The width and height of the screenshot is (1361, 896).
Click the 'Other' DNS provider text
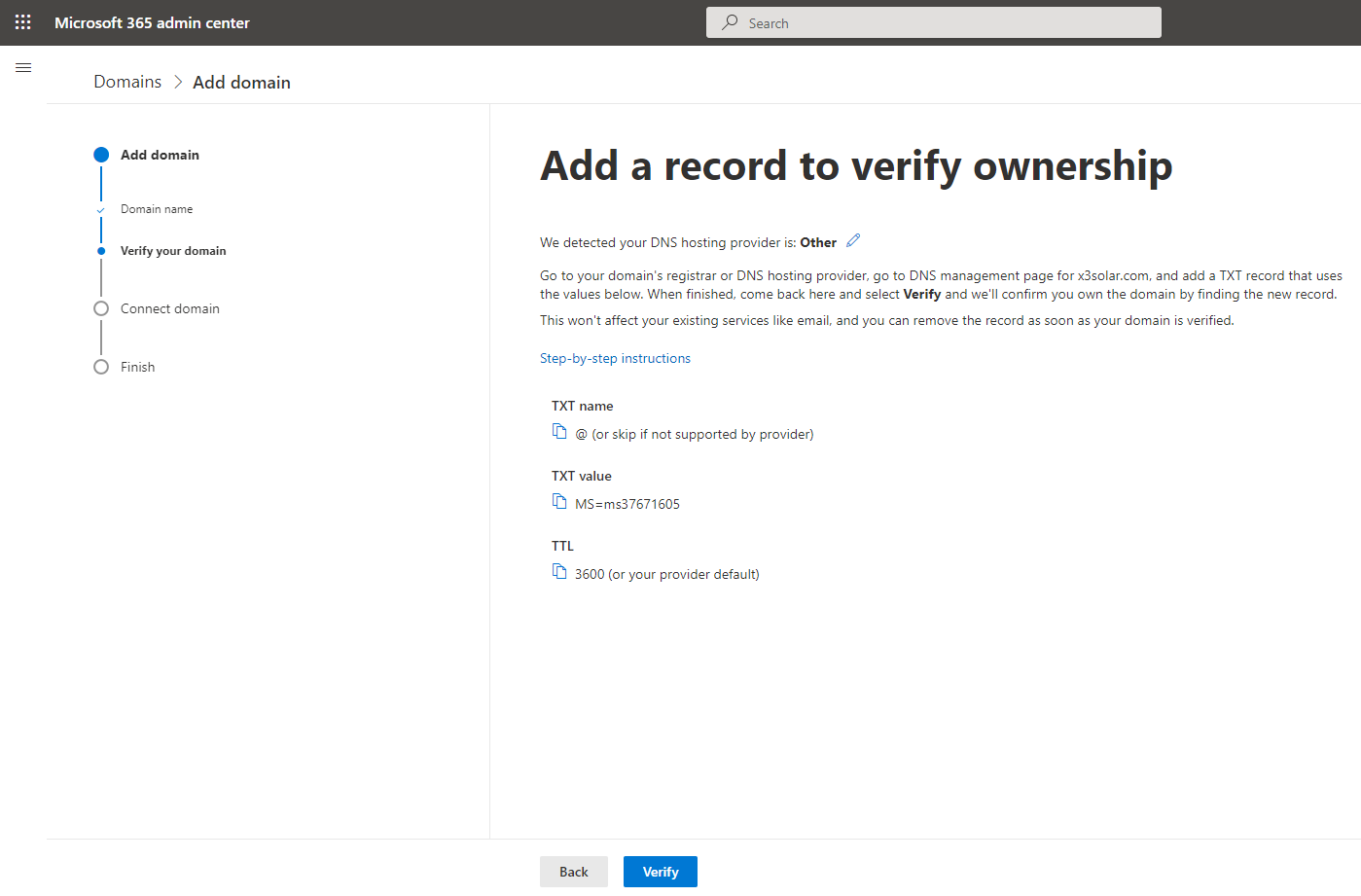click(x=818, y=242)
